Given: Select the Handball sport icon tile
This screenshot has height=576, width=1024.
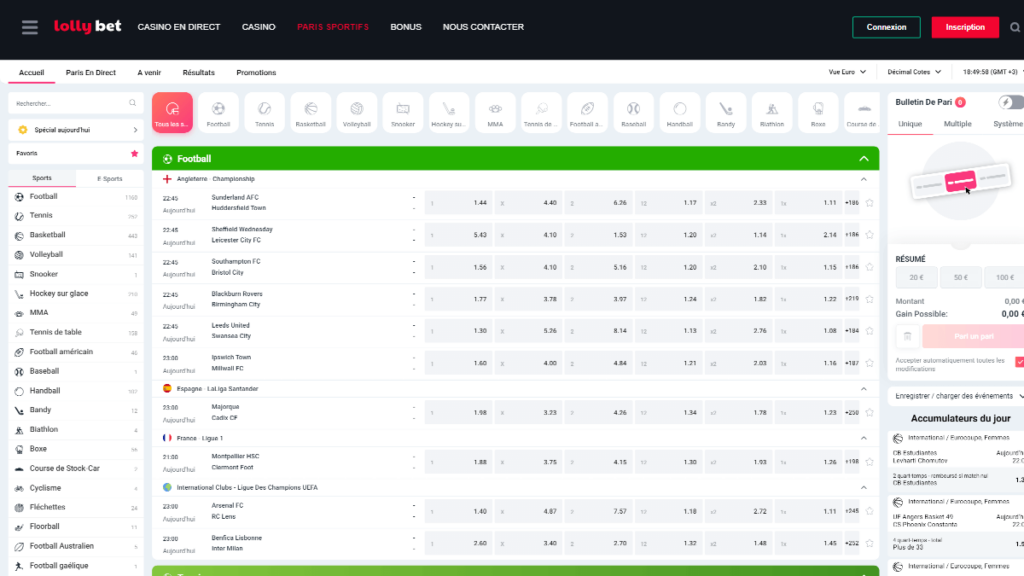Looking at the screenshot, I should click(680, 112).
